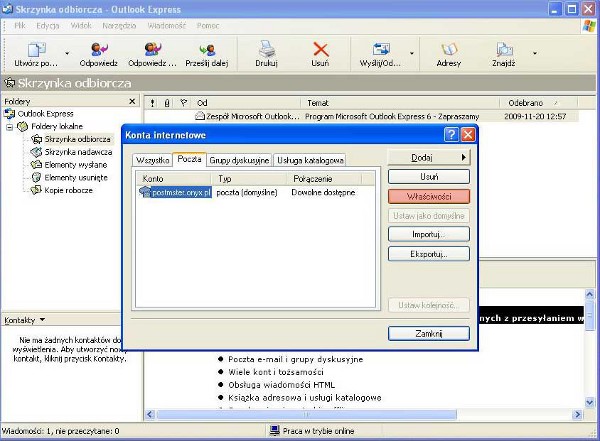Click the horizontal scroll left arrow

click(150, 414)
